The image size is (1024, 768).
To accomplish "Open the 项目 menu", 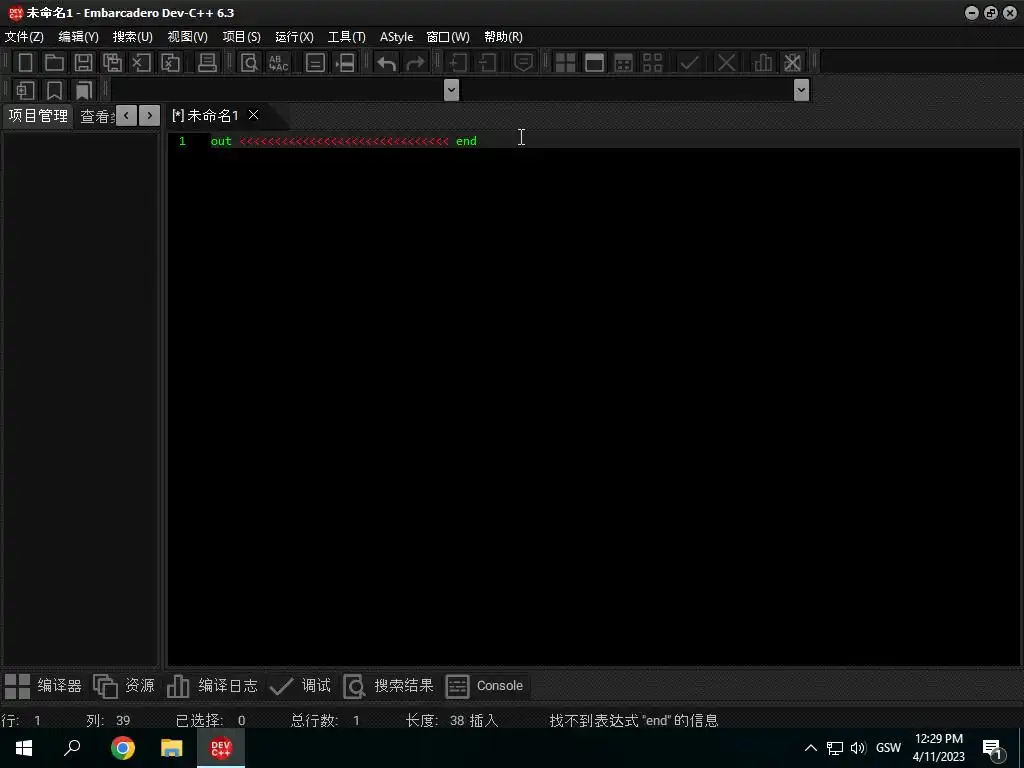I will coord(242,37).
